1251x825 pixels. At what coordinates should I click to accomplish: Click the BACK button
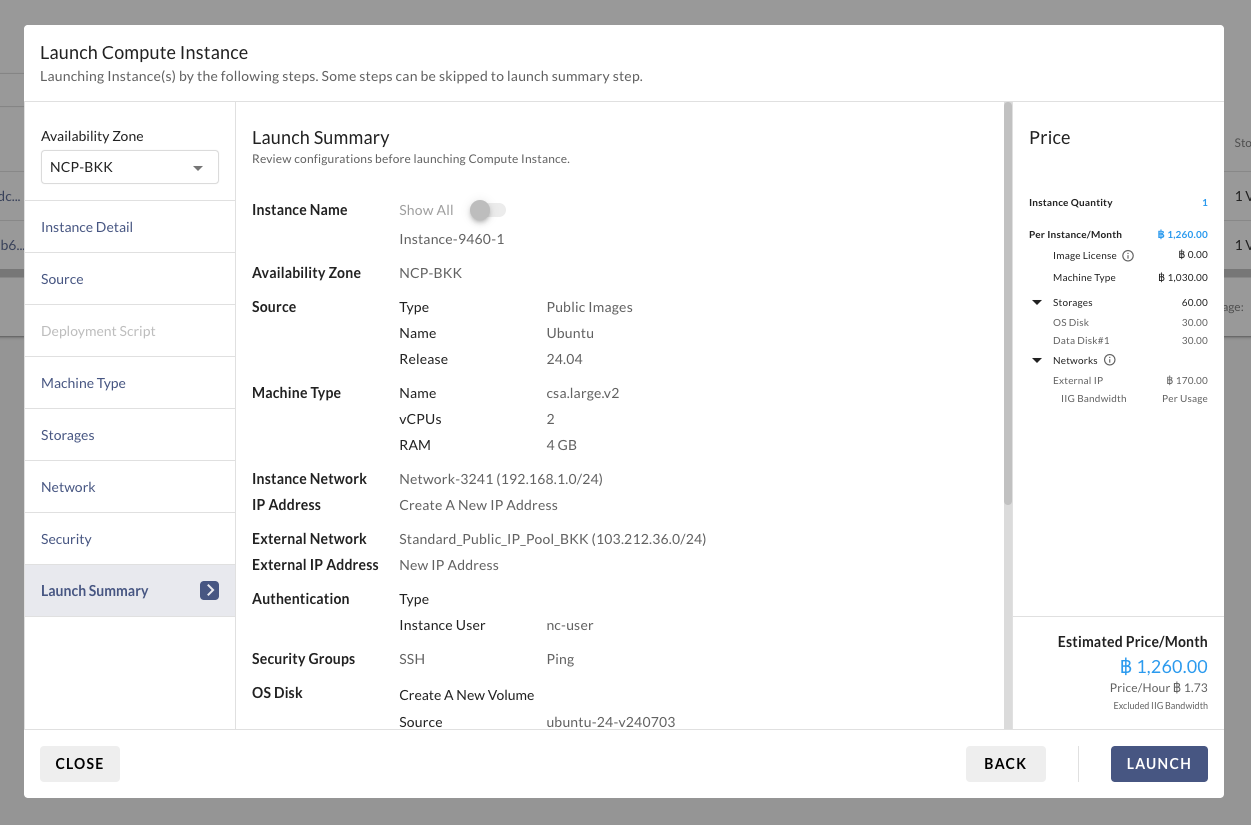[x=1005, y=763]
